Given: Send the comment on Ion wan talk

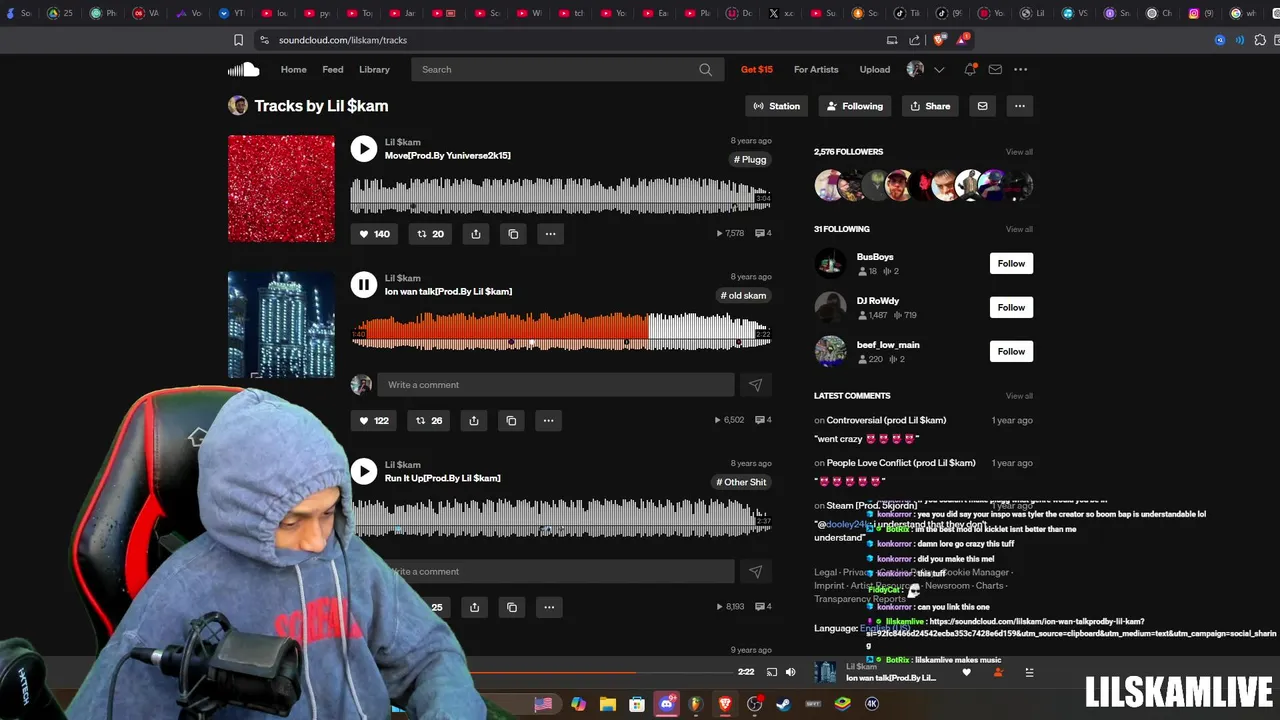Looking at the screenshot, I should (755, 385).
